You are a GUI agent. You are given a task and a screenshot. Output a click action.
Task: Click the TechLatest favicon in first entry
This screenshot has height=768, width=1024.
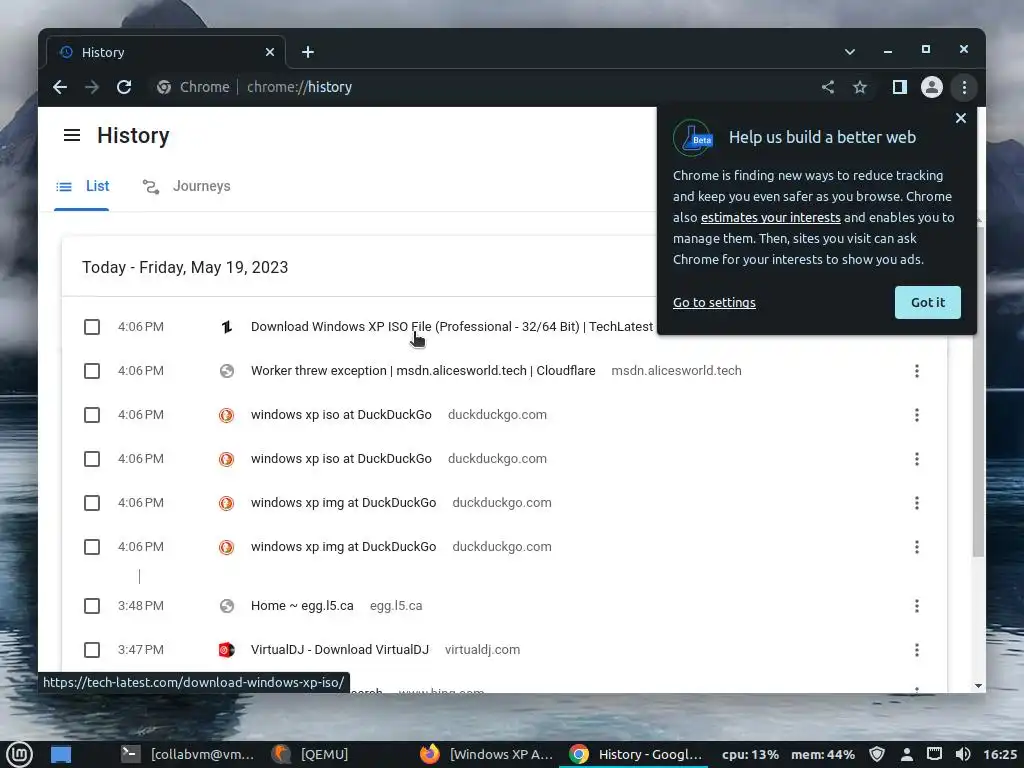(227, 327)
